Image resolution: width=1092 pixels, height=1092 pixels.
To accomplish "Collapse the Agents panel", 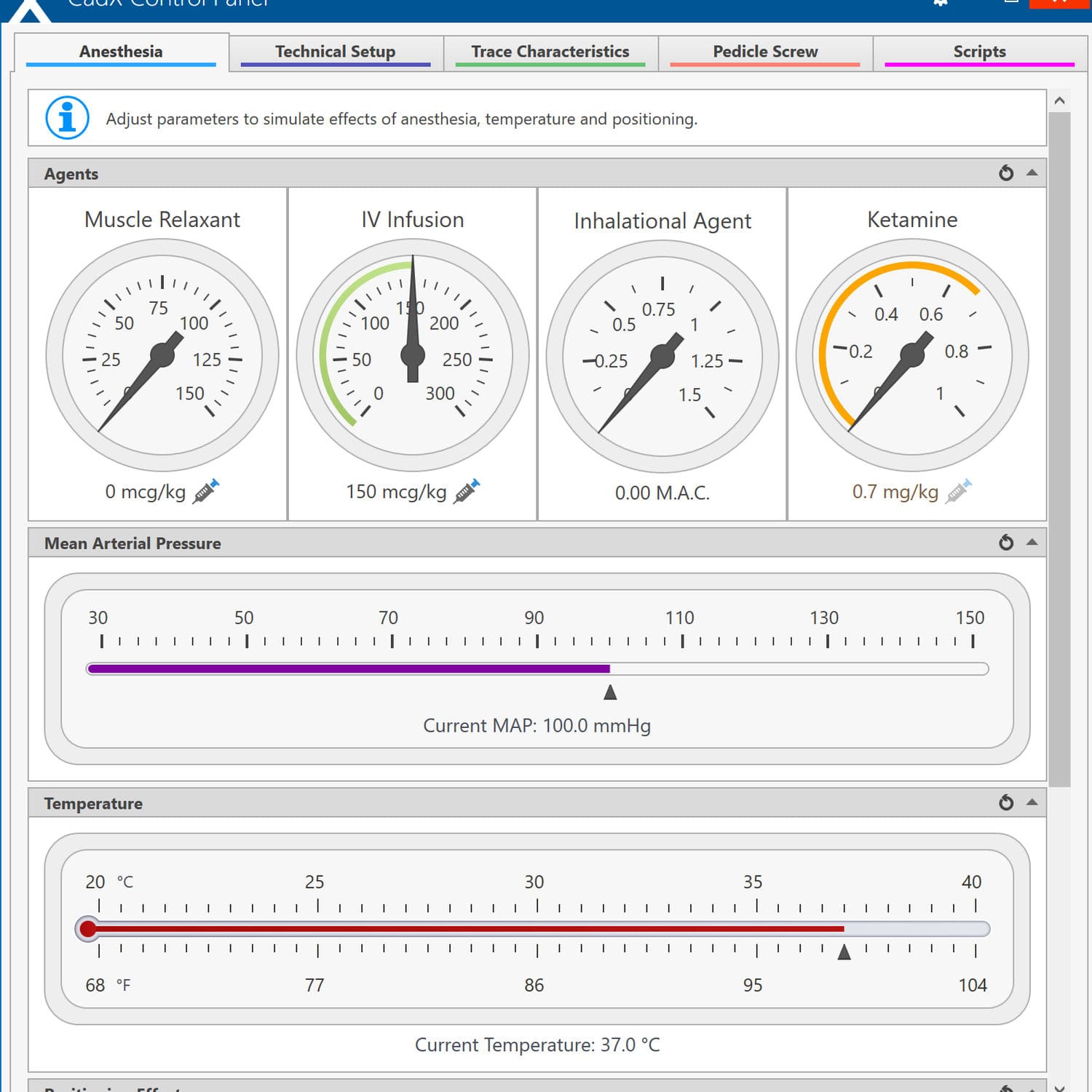I will [x=1032, y=173].
